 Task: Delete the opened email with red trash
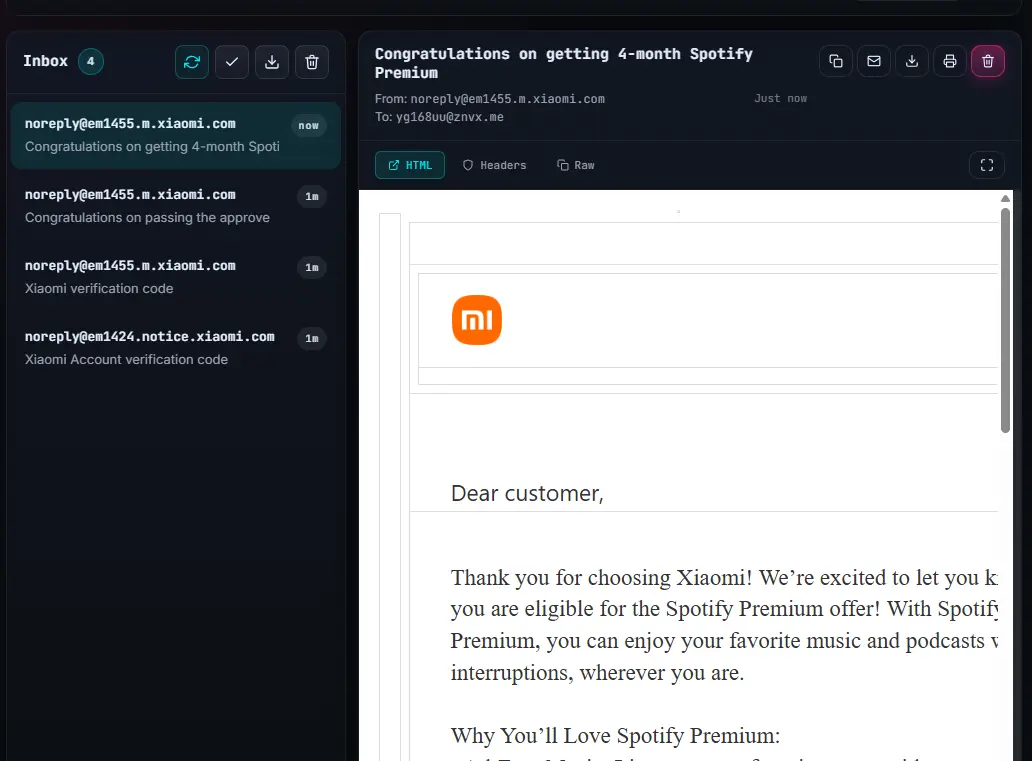point(988,61)
